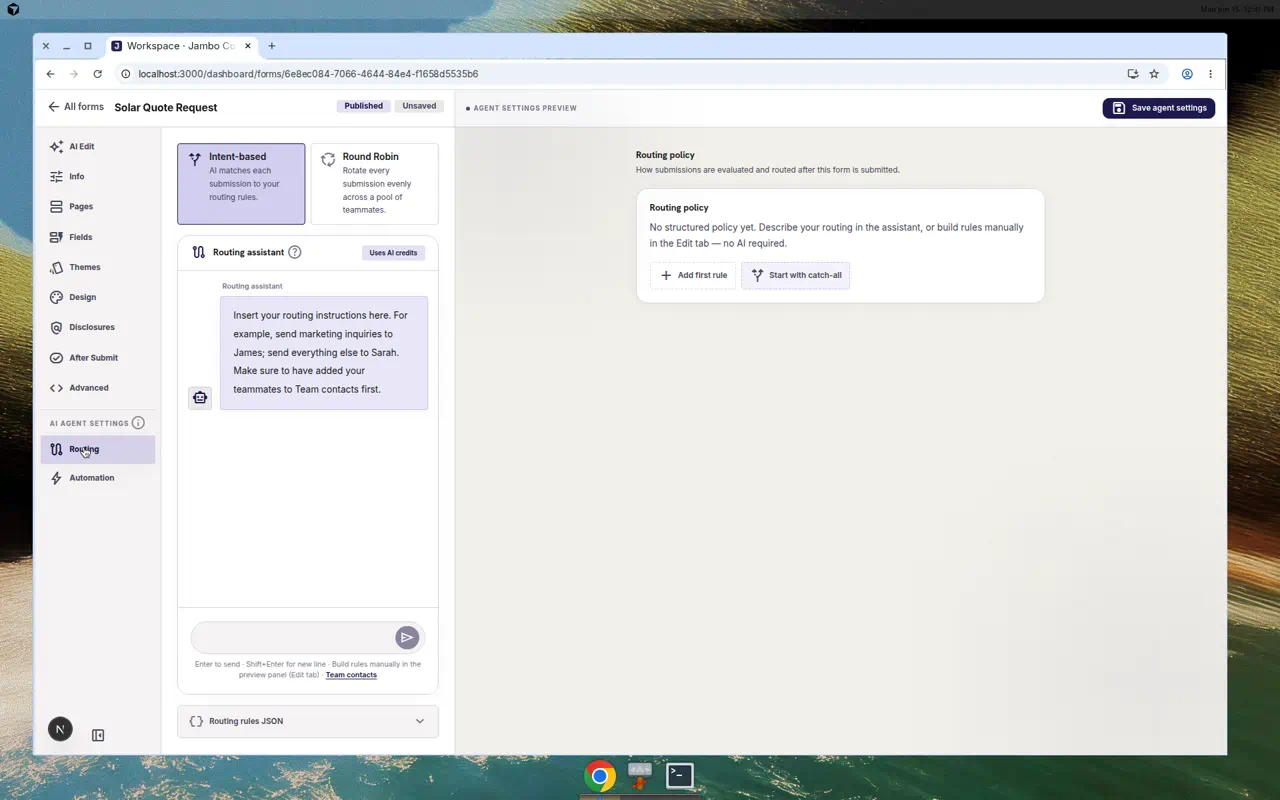Click the Agent Settings Preview label
The width and height of the screenshot is (1280, 800).
[x=525, y=108]
